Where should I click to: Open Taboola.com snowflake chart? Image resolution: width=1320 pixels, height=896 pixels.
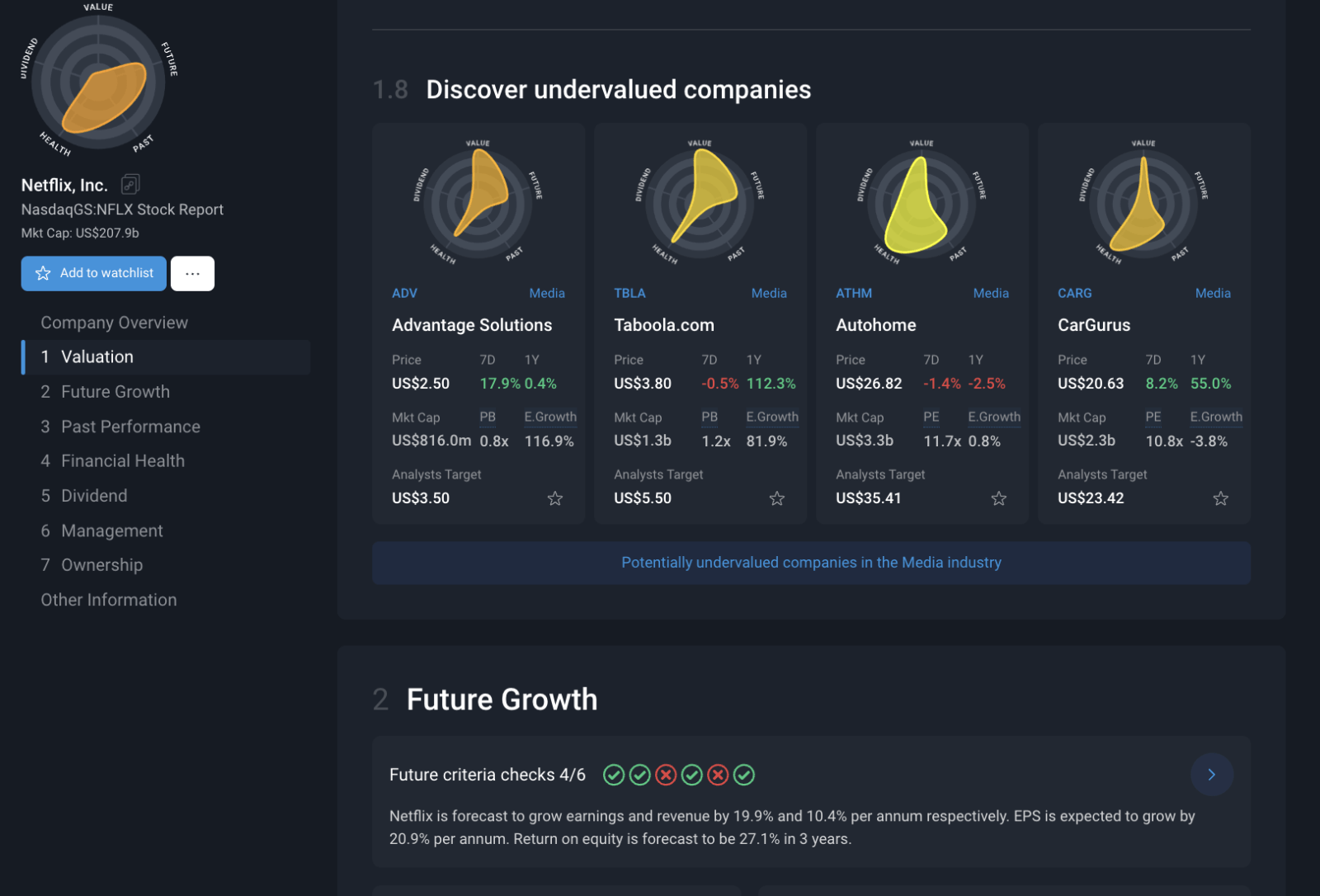pyautogui.click(x=700, y=202)
